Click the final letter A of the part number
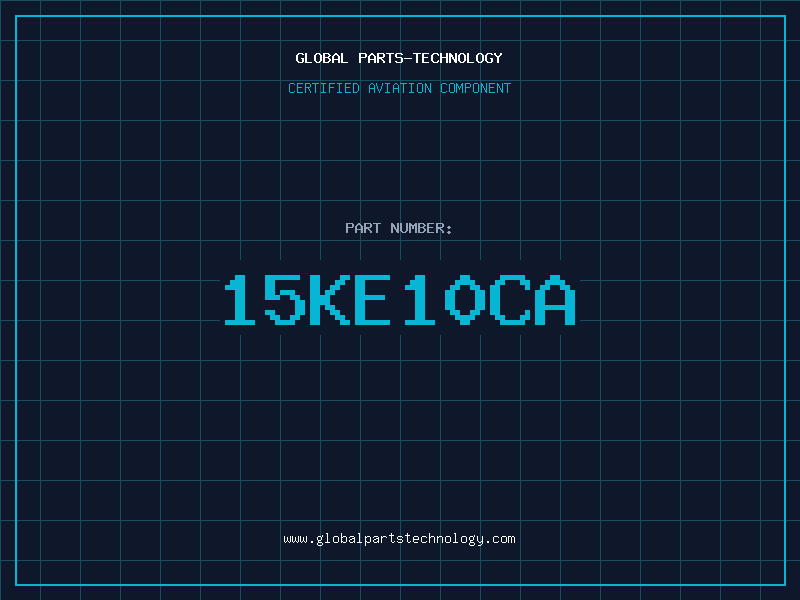This screenshot has width=800, height=600. 555,300
